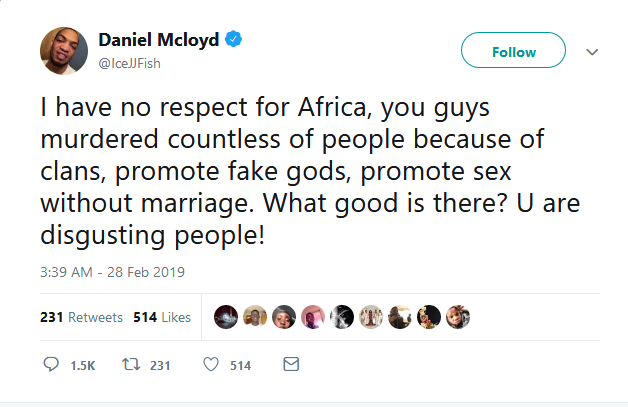The width and height of the screenshot is (628, 407).
Task: View the 514 Likes list
Action: tap(162, 317)
